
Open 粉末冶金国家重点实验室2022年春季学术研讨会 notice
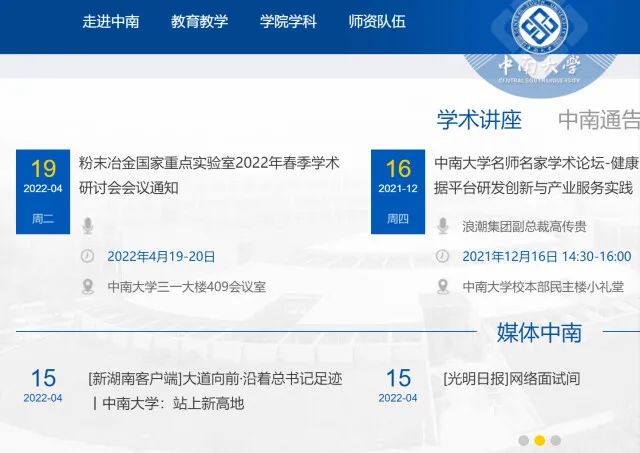pos(209,175)
